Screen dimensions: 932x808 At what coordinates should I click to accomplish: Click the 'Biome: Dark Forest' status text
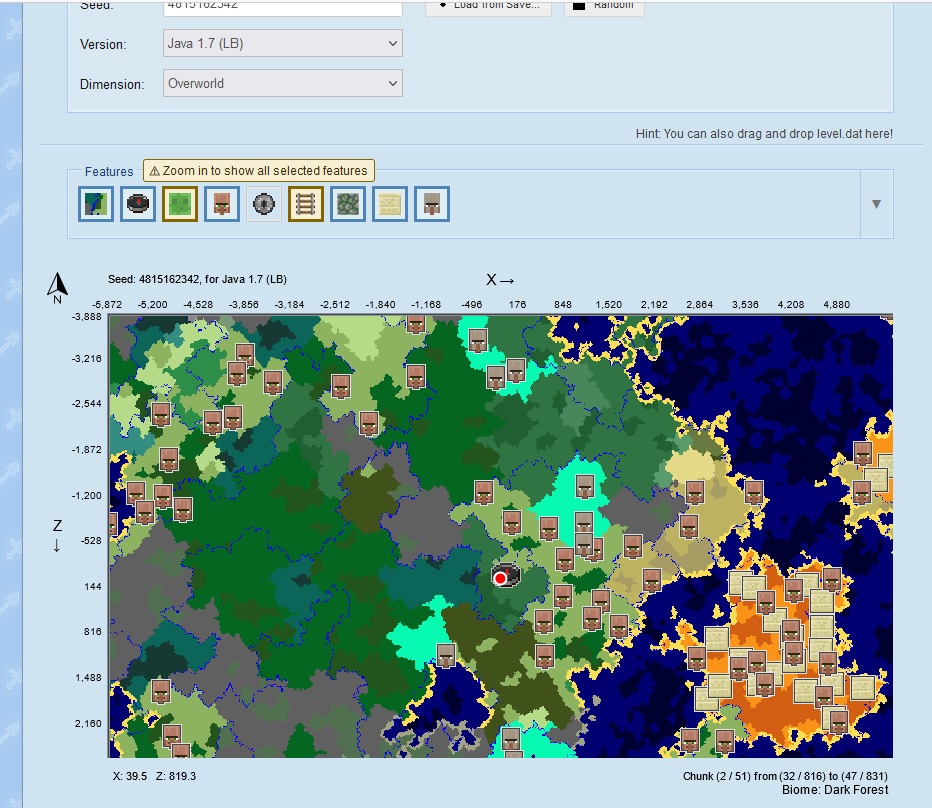click(835, 790)
